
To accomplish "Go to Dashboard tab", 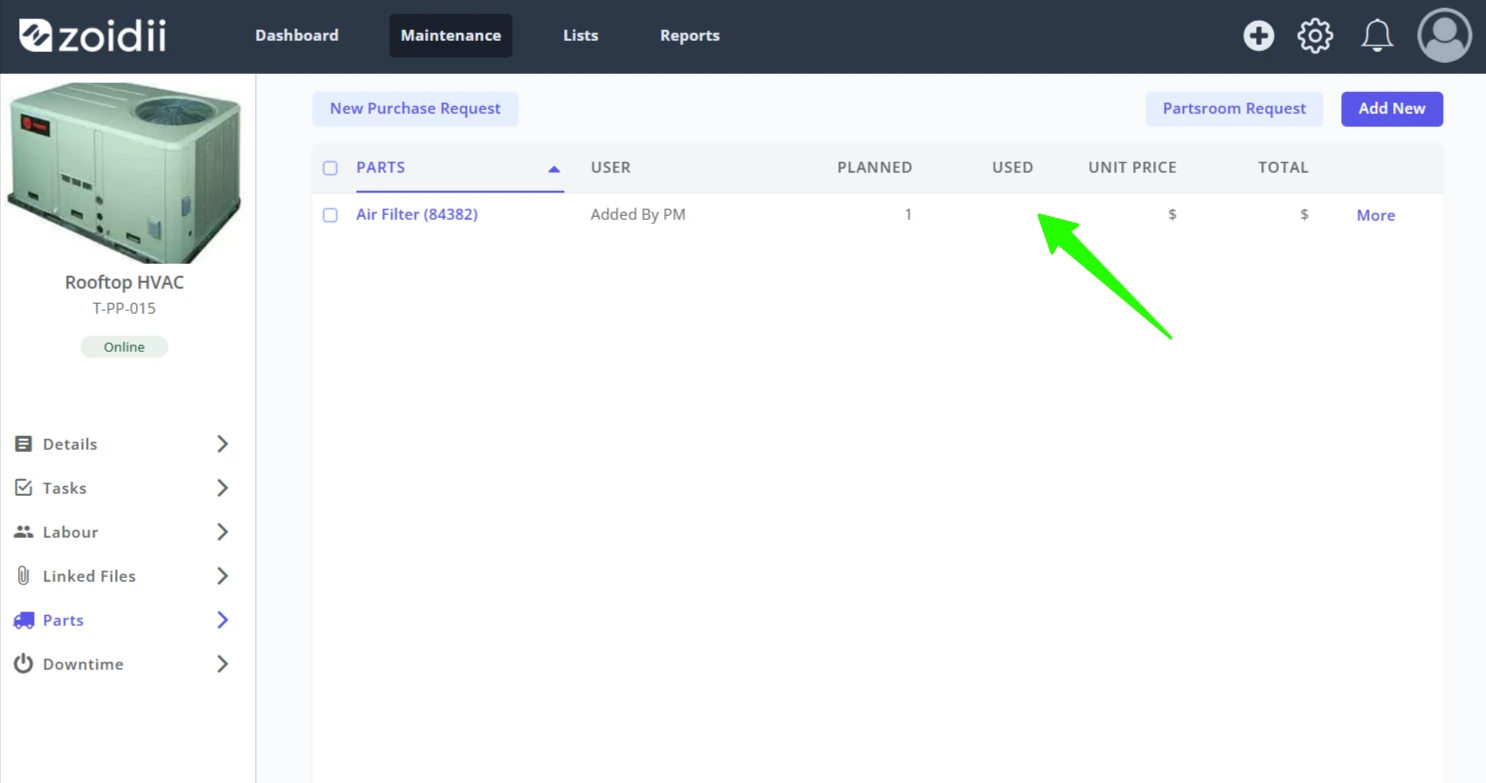I will (297, 36).
